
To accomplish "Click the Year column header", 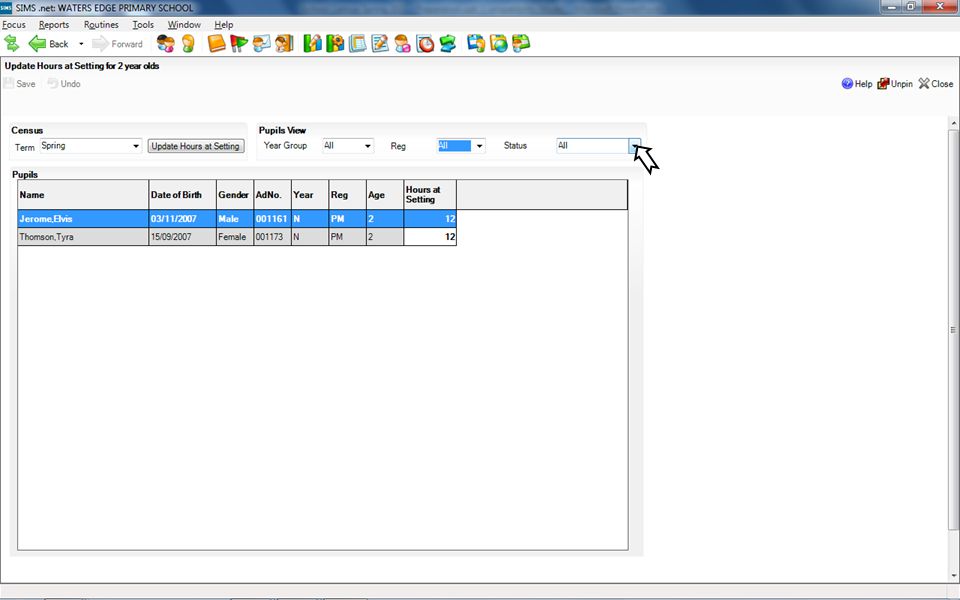I will tap(310, 195).
